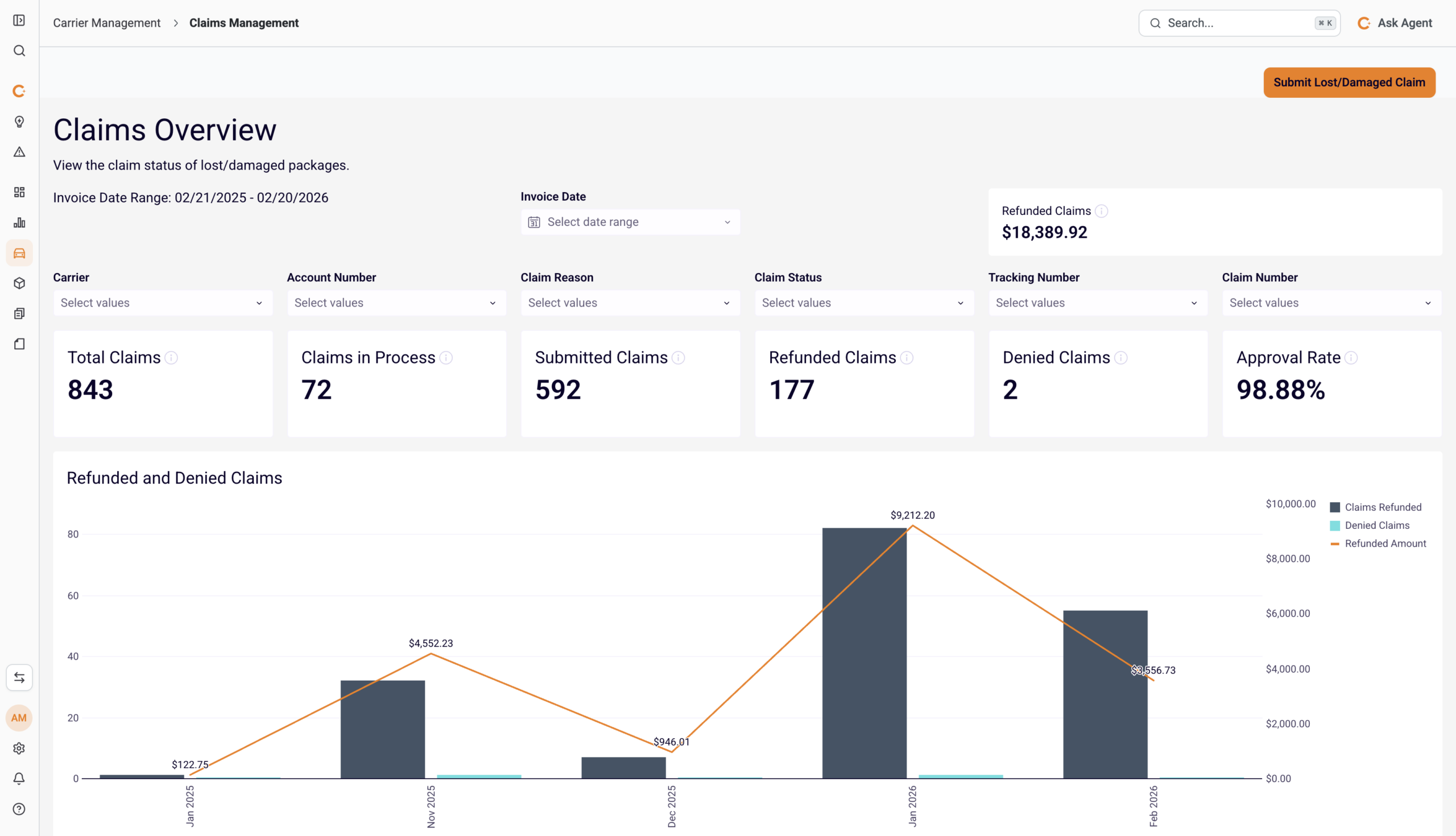Expand the Claim Status dropdown
Screen dimensions: 1456x836
point(863,303)
